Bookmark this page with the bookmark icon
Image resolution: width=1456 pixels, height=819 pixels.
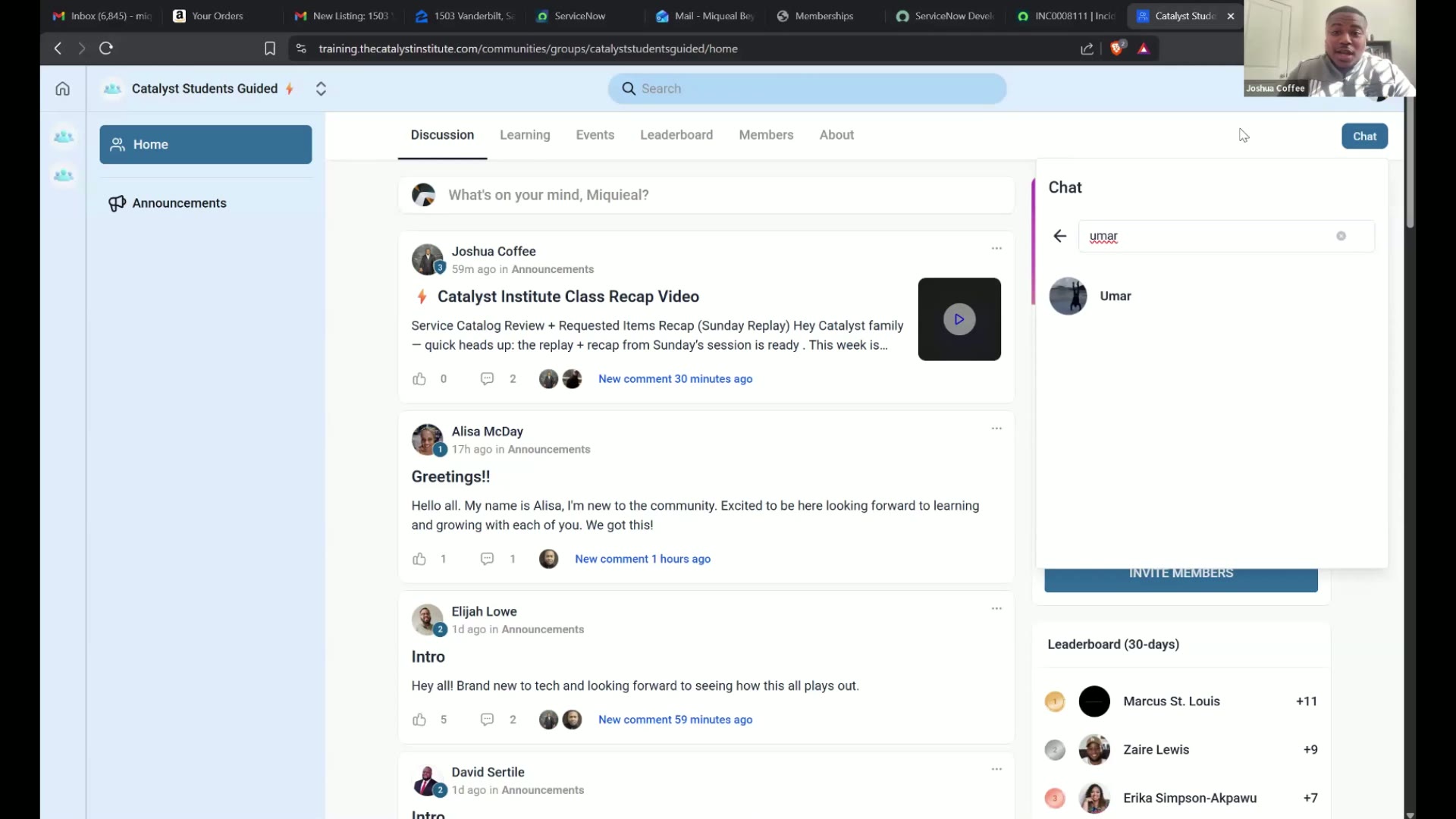(x=270, y=49)
